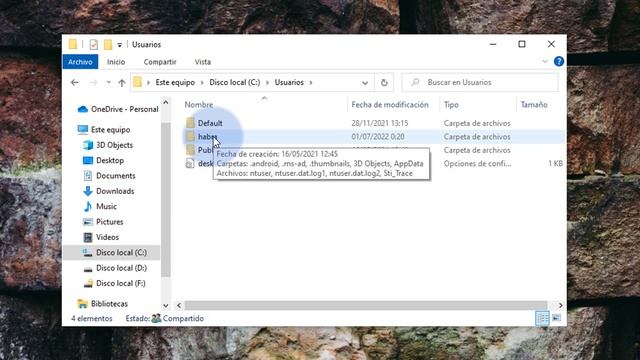Go up one level with up arrow
This screenshot has width=640, height=360.
pyautogui.click(x=122, y=83)
